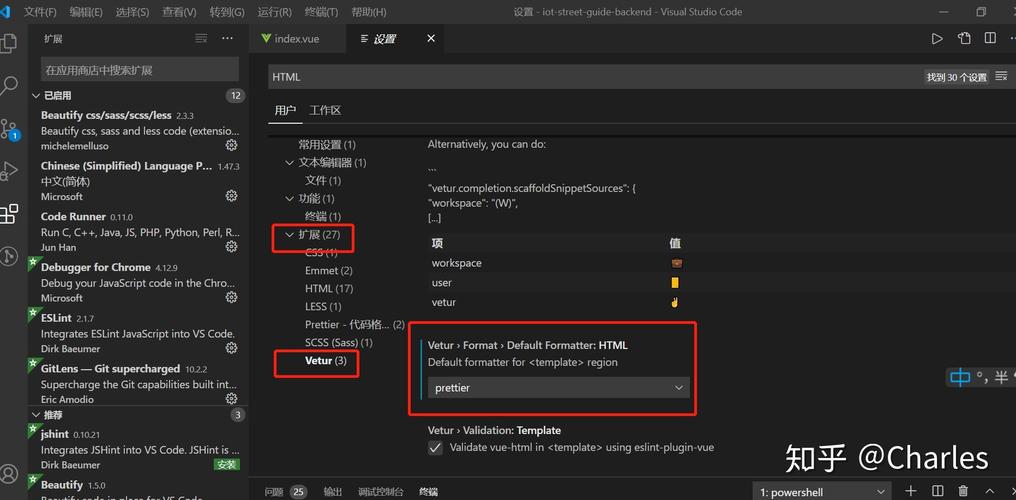Open Run and Debug view in activity bar
Image resolution: width=1016 pixels, height=500 pixels.
tap(8, 171)
